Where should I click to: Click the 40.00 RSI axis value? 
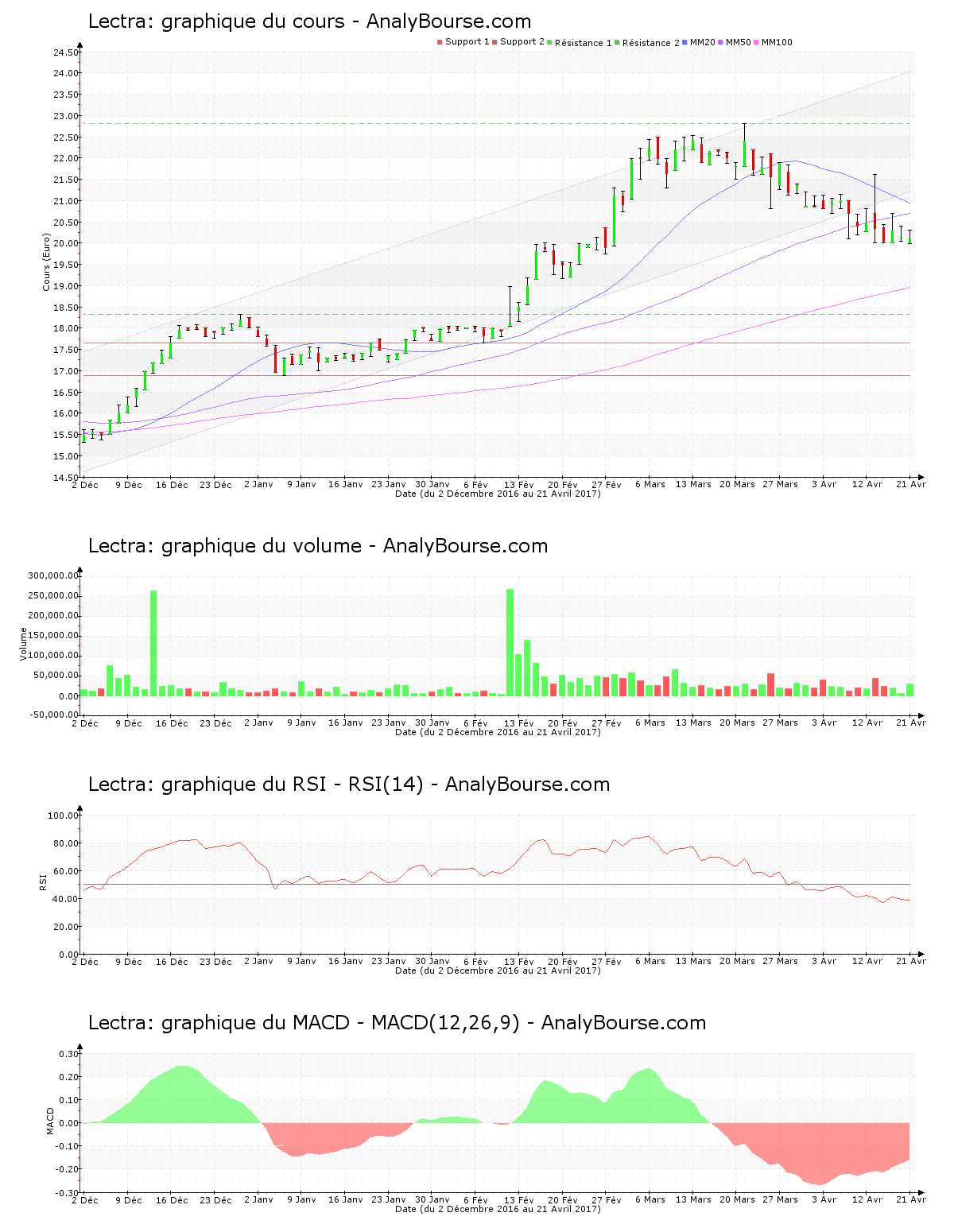tap(65, 899)
